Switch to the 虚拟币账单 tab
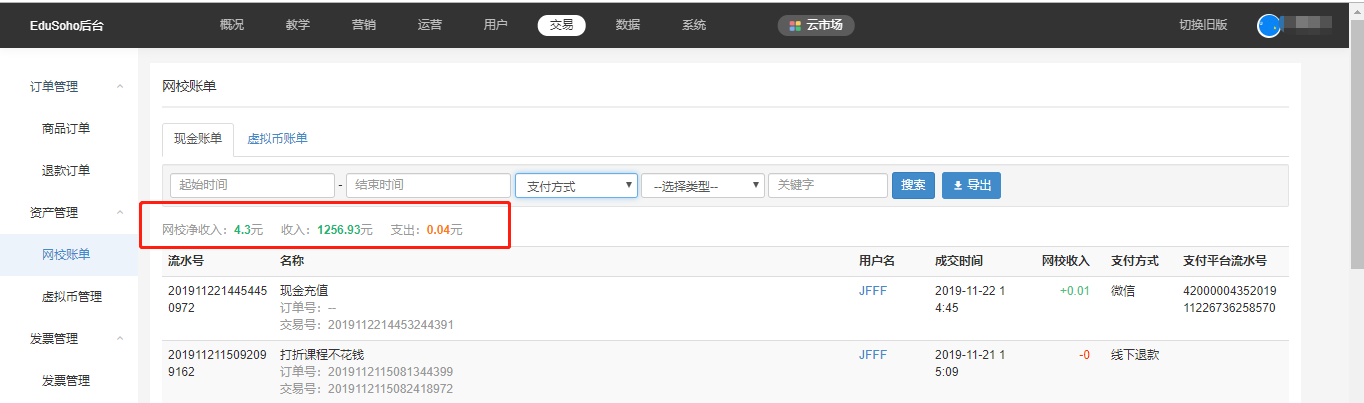 point(277,139)
